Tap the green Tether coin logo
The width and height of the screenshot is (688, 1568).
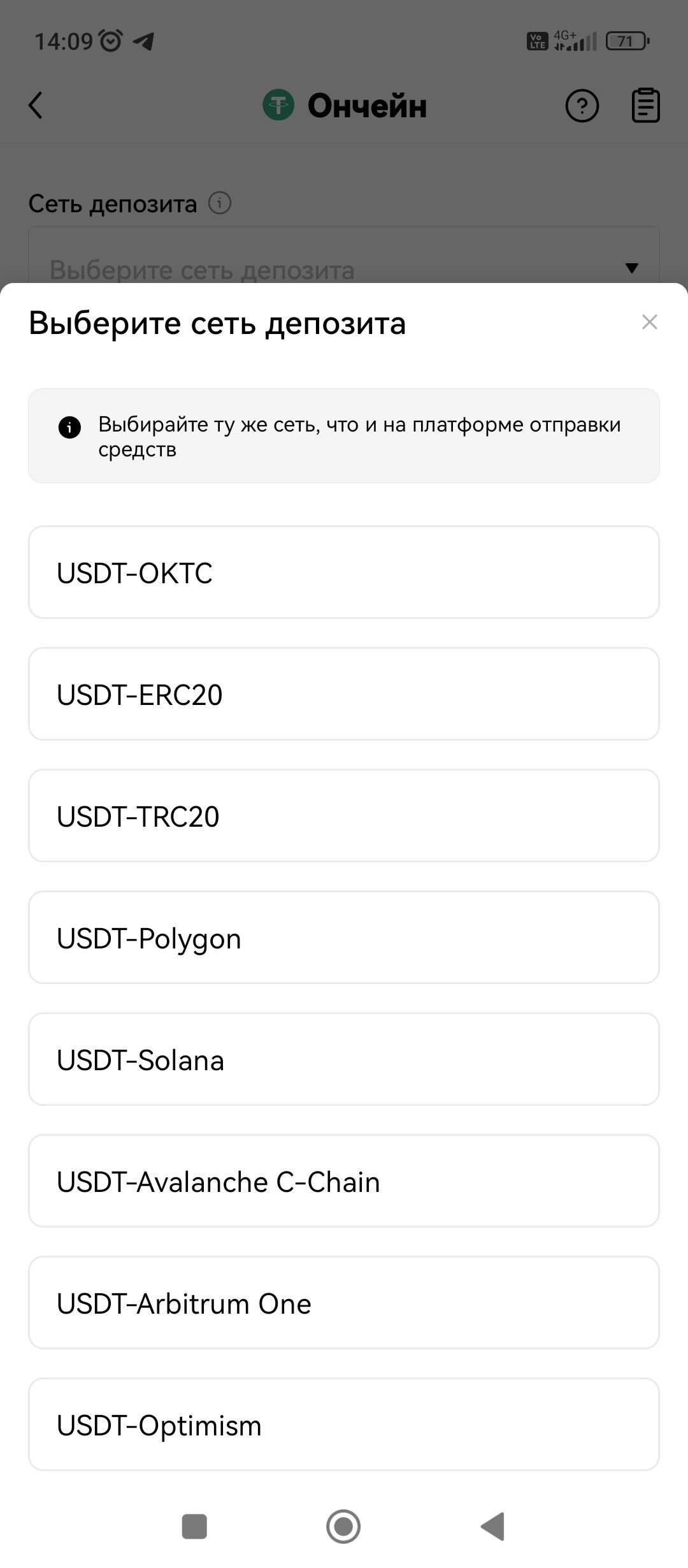coord(278,105)
